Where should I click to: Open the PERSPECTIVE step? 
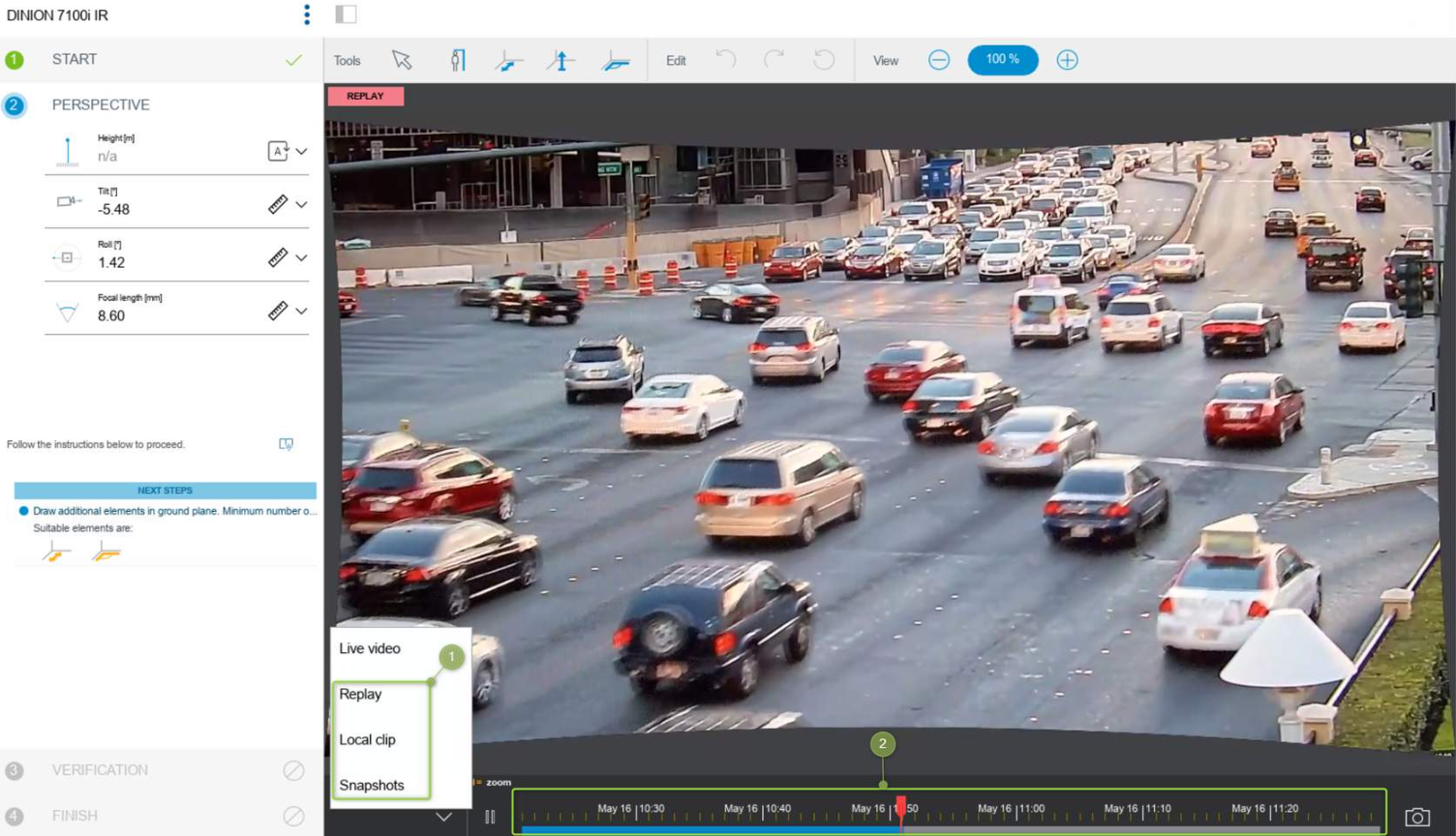point(101,104)
